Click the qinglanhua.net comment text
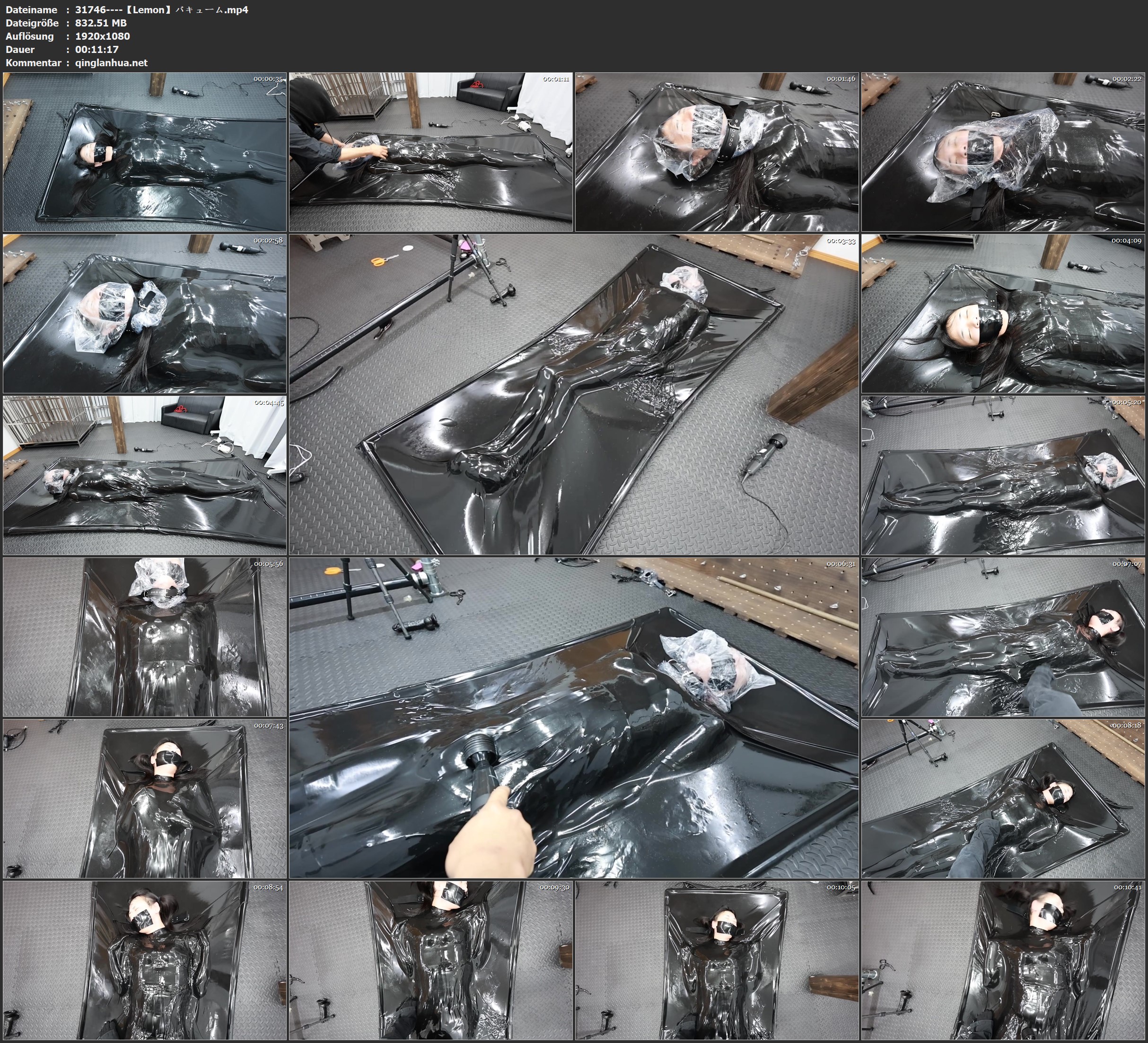 111,62
